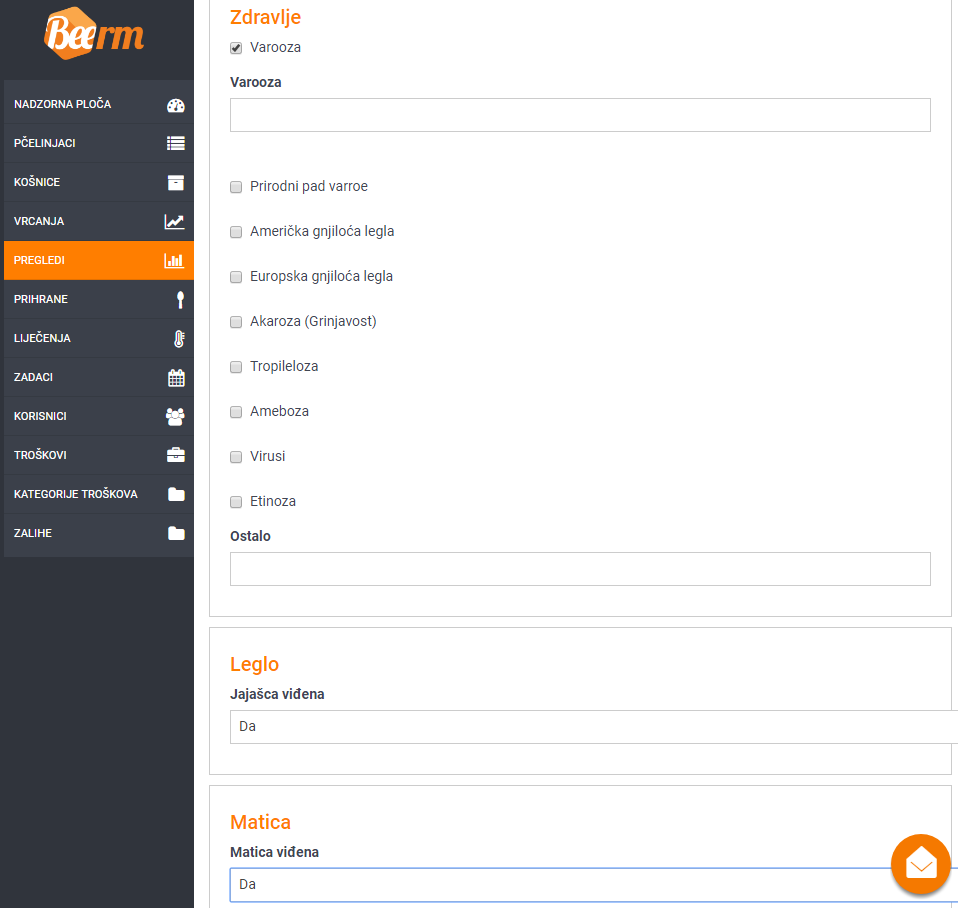Open Liječenja in sidebar

(99, 339)
